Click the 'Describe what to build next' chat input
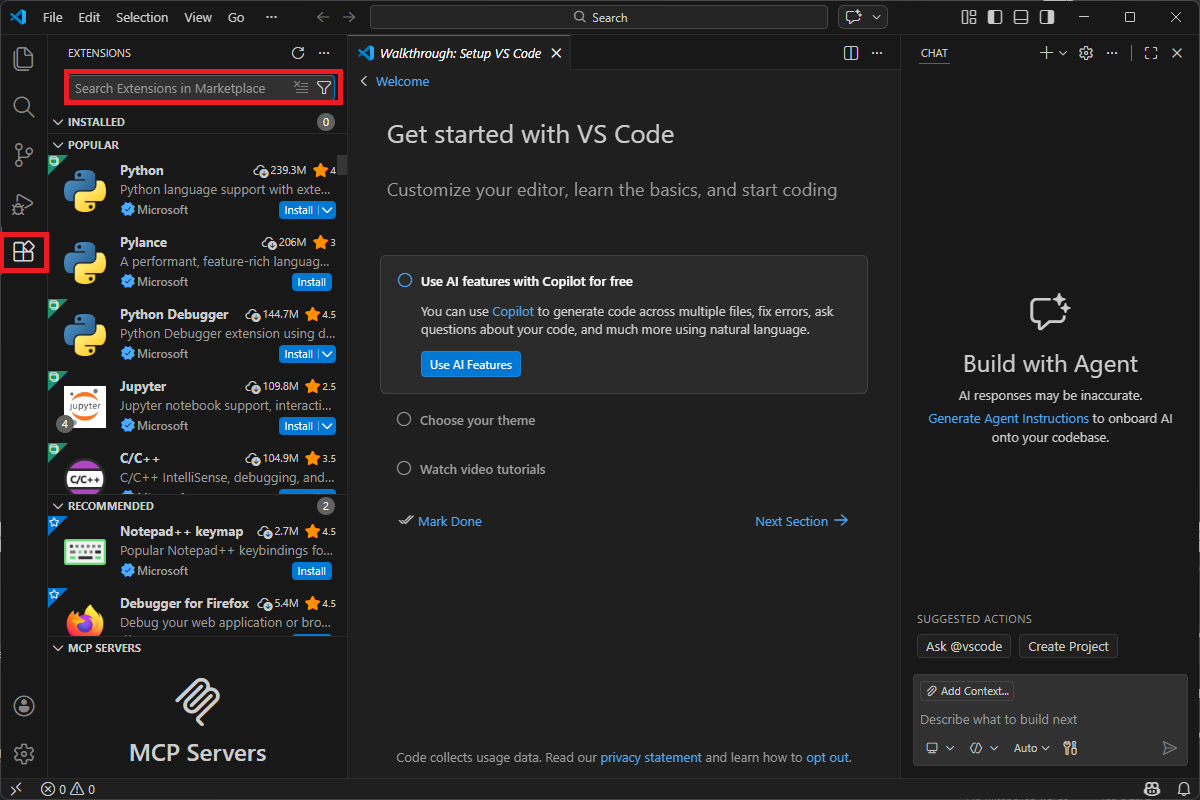Image resolution: width=1200 pixels, height=800 pixels. (1050, 719)
